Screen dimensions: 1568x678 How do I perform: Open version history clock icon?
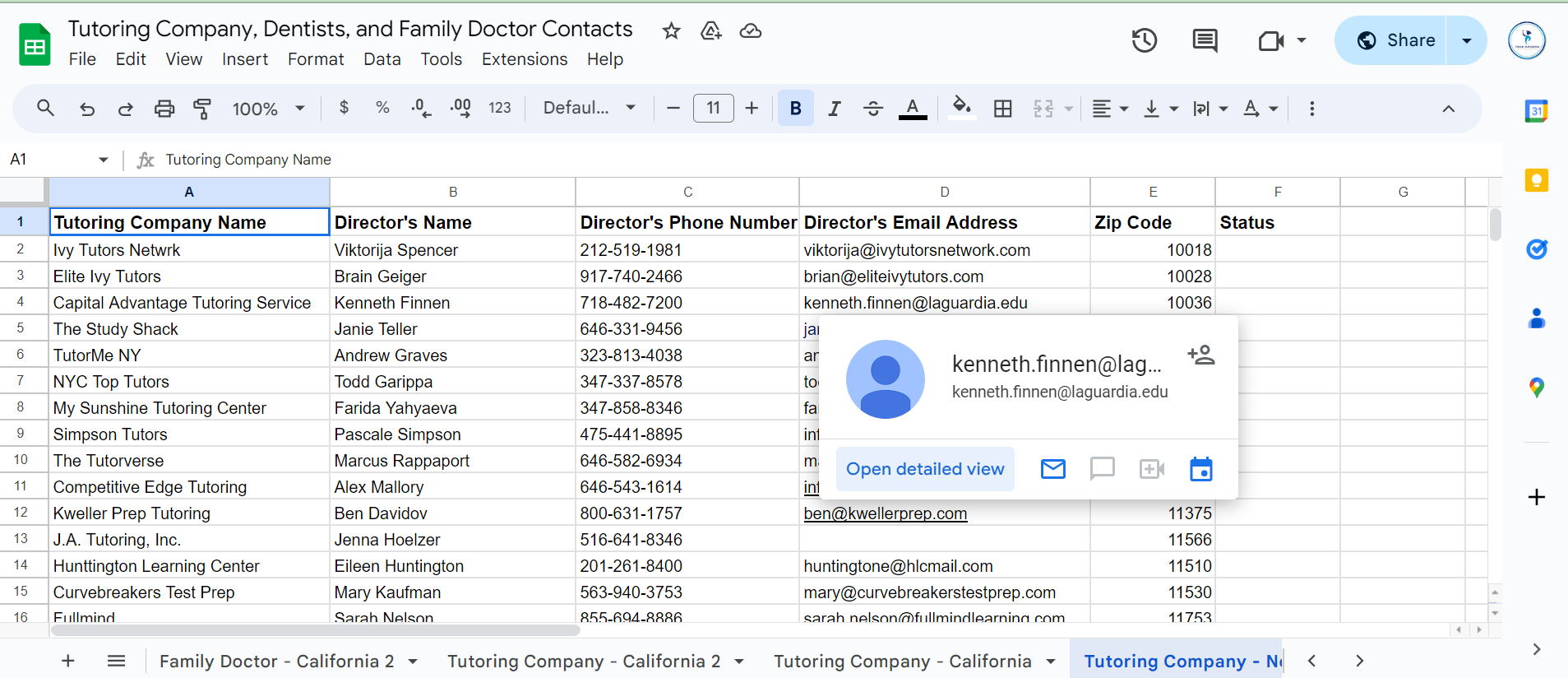point(1145,40)
